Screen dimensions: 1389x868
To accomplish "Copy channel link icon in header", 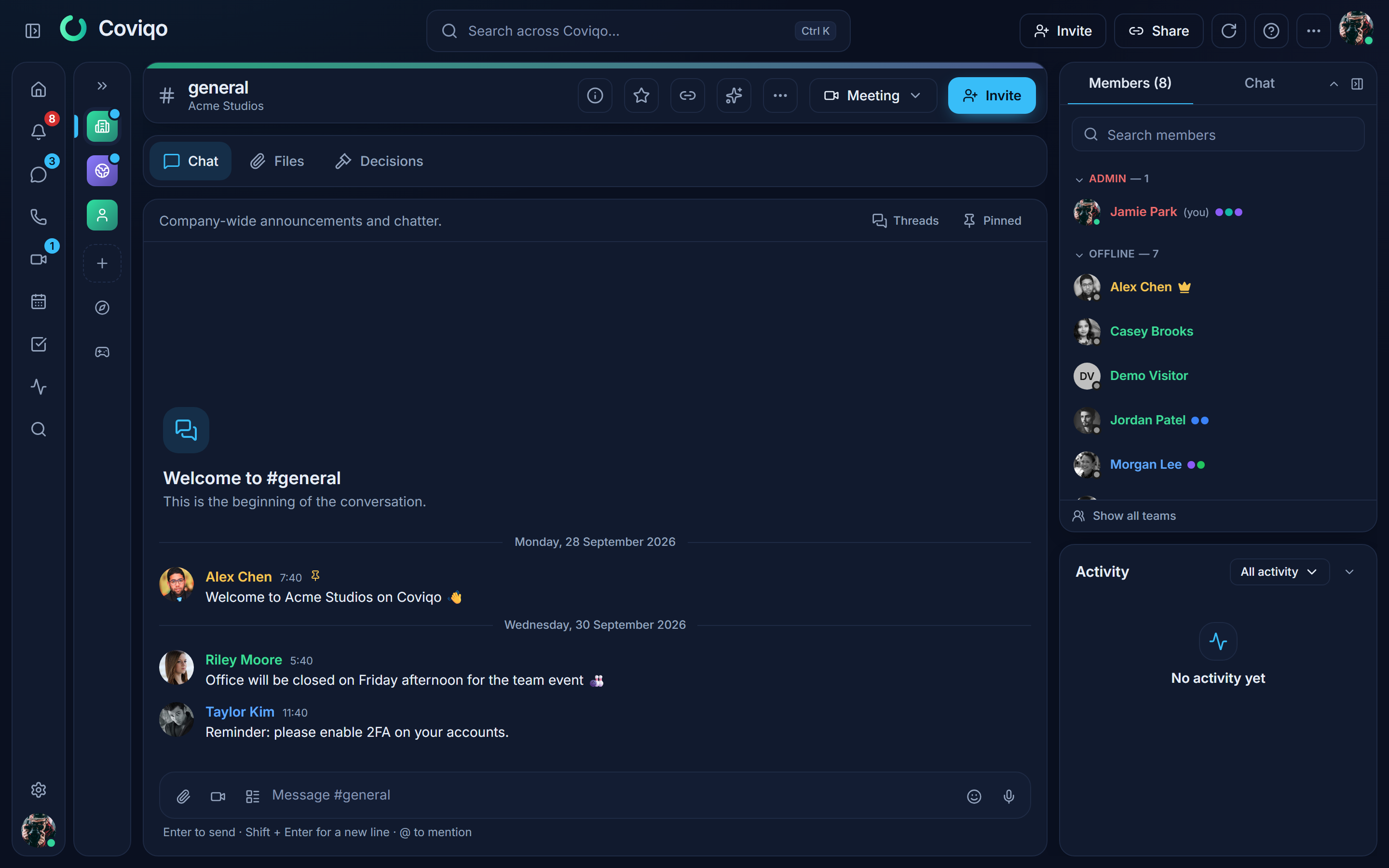I will click(x=688, y=95).
